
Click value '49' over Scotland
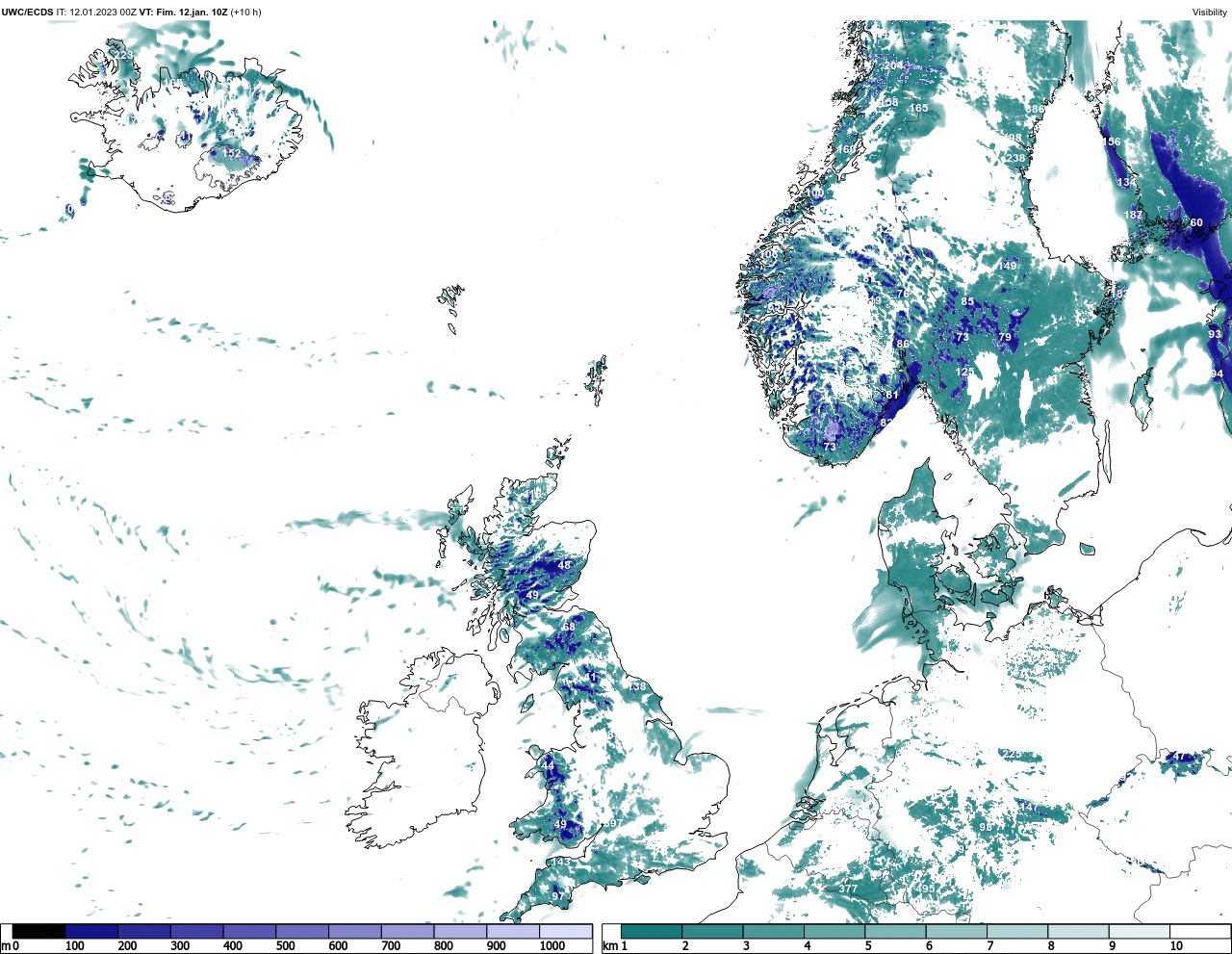(x=533, y=595)
